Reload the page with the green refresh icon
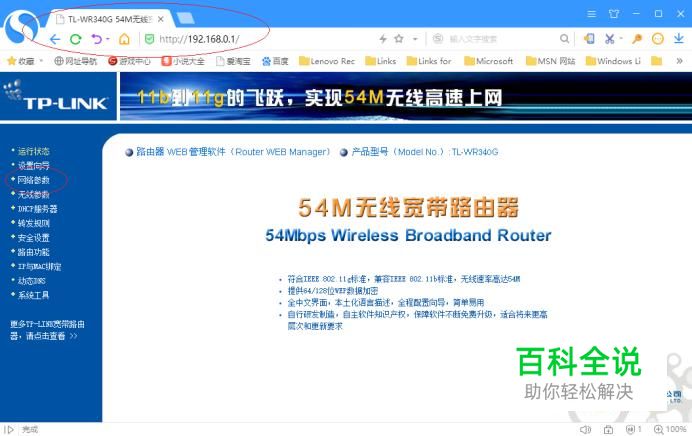 [75, 39]
